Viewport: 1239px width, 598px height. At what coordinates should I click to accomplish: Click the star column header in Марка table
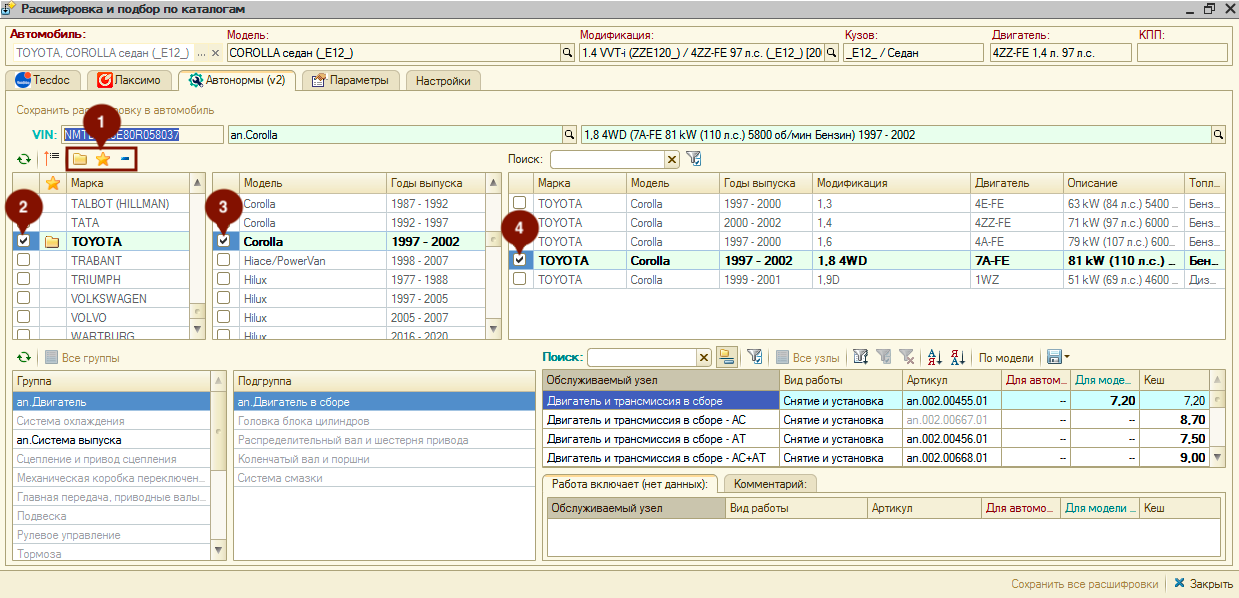(x=53, y=183)
